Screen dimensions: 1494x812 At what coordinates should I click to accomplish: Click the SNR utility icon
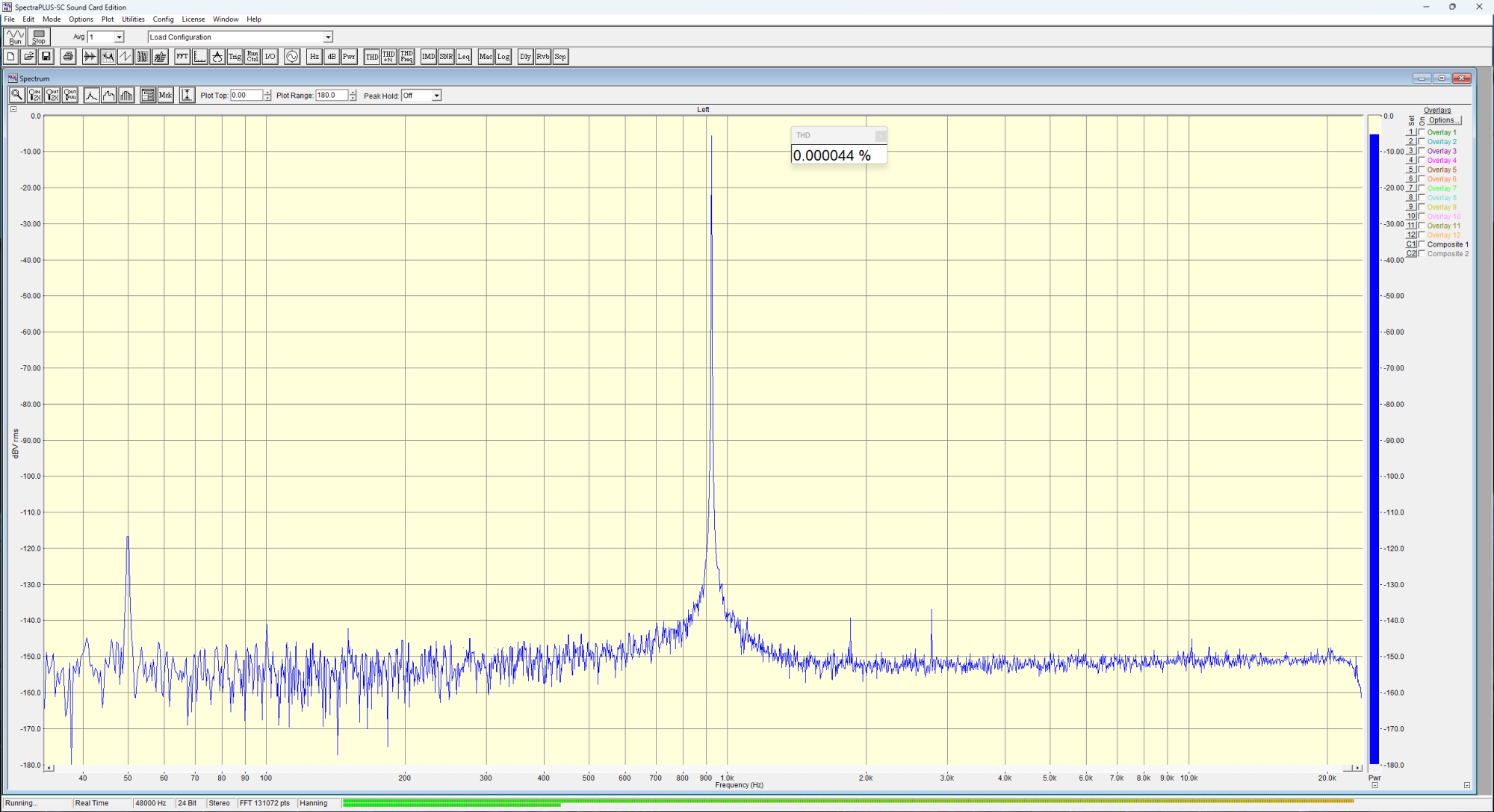pos(446,57)
